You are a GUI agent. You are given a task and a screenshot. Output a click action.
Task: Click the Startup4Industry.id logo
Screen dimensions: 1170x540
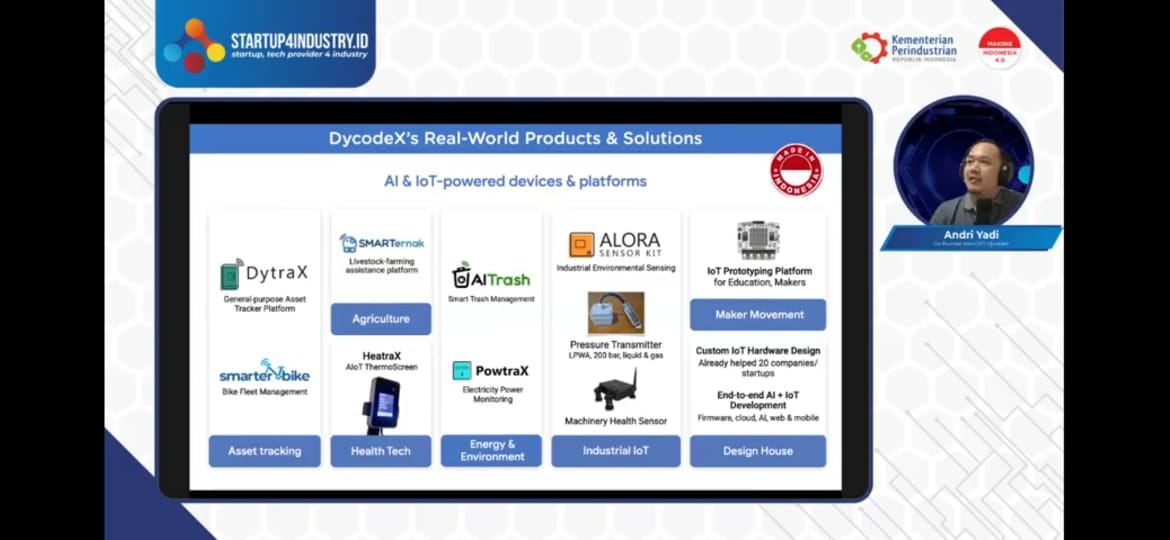pyautogui.click(x=266, y=45)
